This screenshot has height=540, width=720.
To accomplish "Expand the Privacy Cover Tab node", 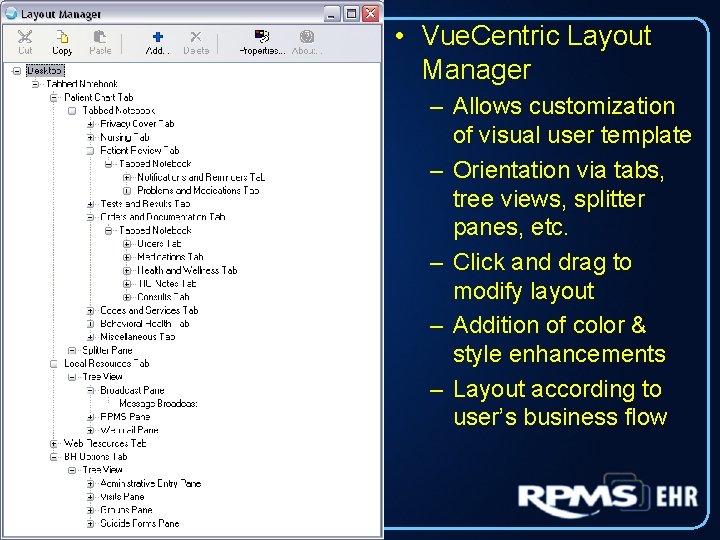I will (x=90, y=124).
